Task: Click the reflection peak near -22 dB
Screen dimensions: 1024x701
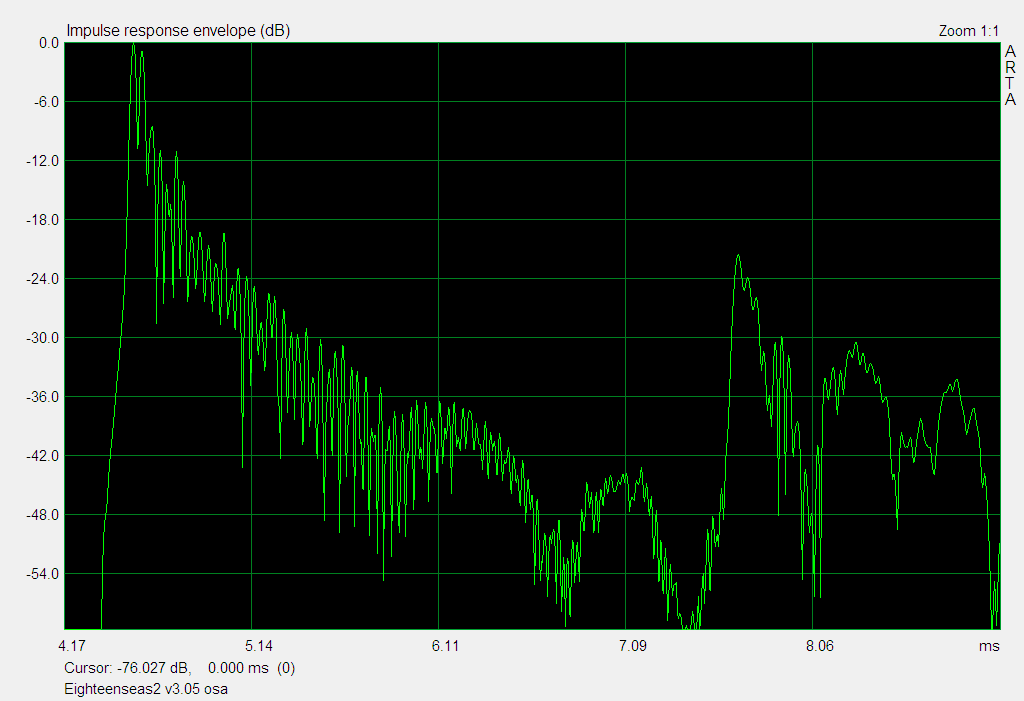Action: (x=739, y=257)
